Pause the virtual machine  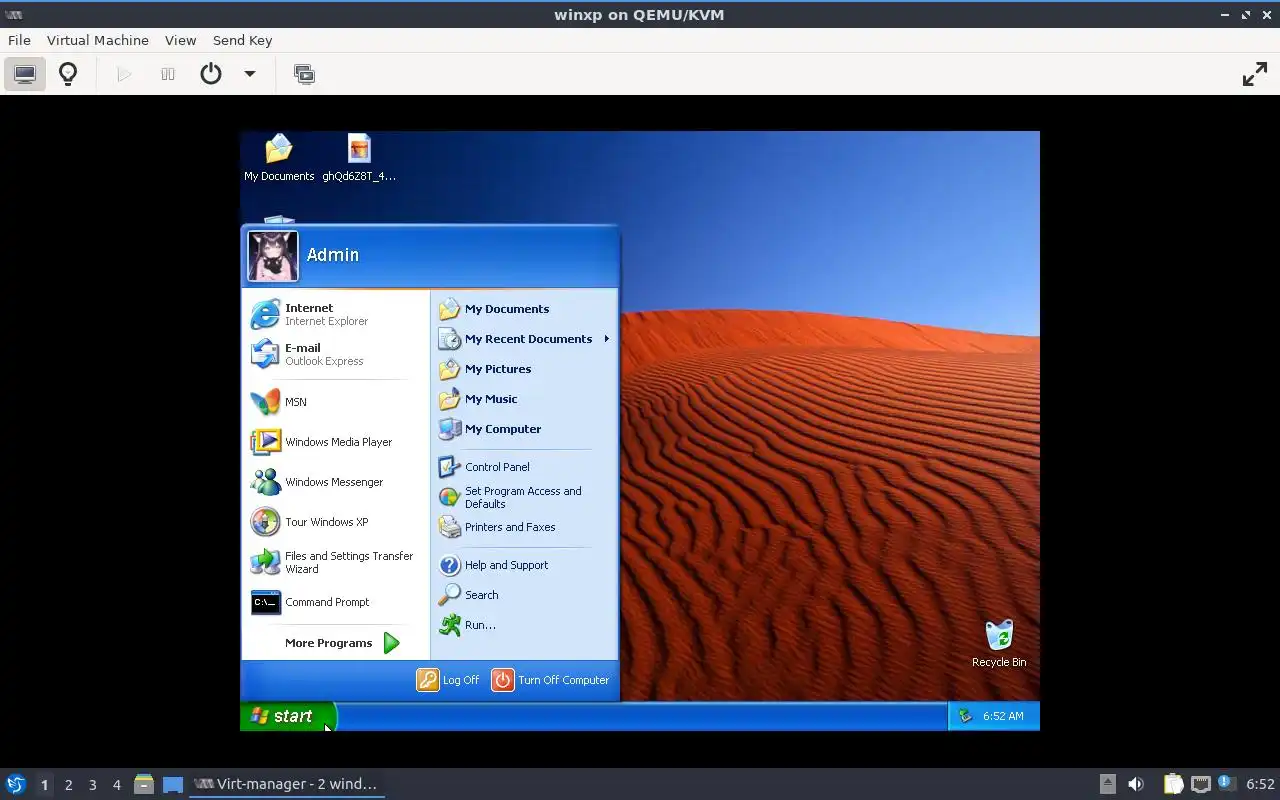[168, 74]
